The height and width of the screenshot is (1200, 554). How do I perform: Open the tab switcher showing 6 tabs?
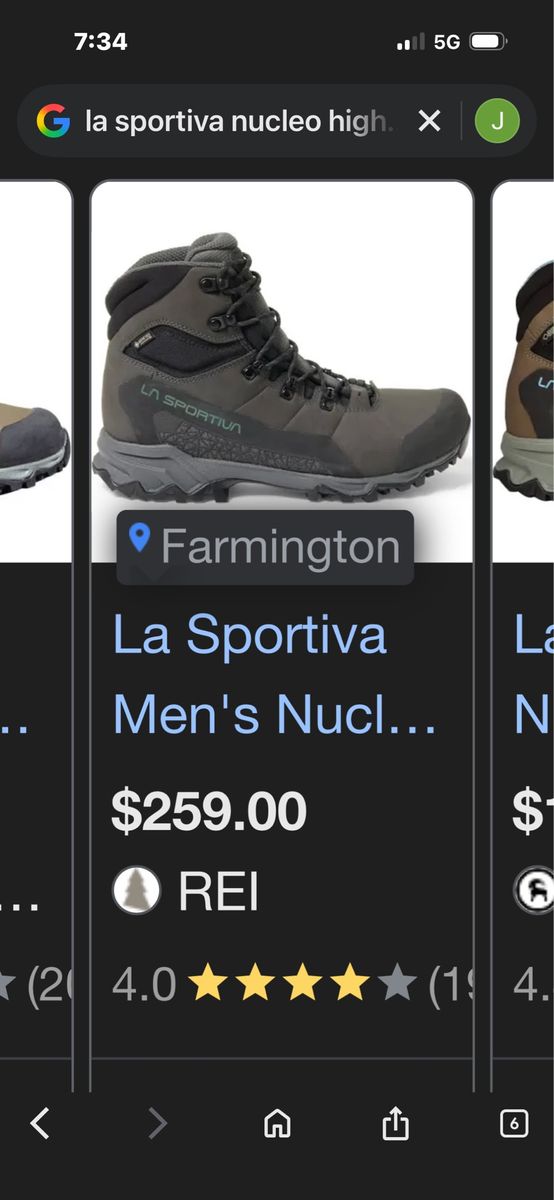[x=513, y=1124]
